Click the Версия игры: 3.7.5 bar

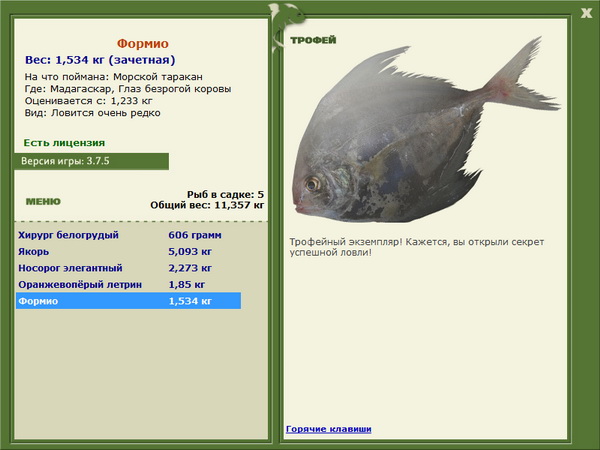coord(91,161)
